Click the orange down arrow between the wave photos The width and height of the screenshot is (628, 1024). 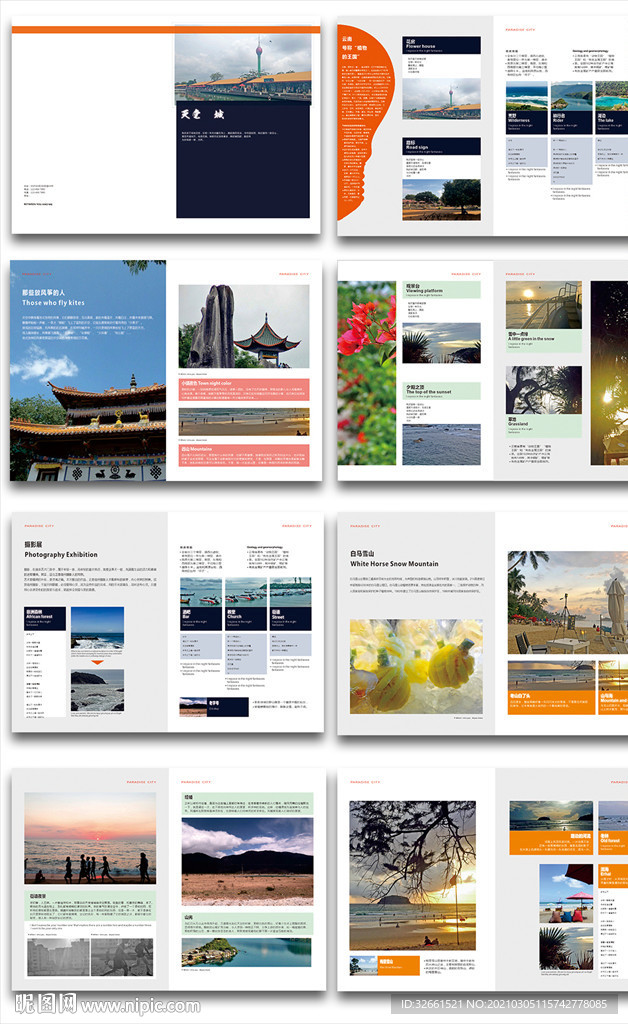coord(97,662)
